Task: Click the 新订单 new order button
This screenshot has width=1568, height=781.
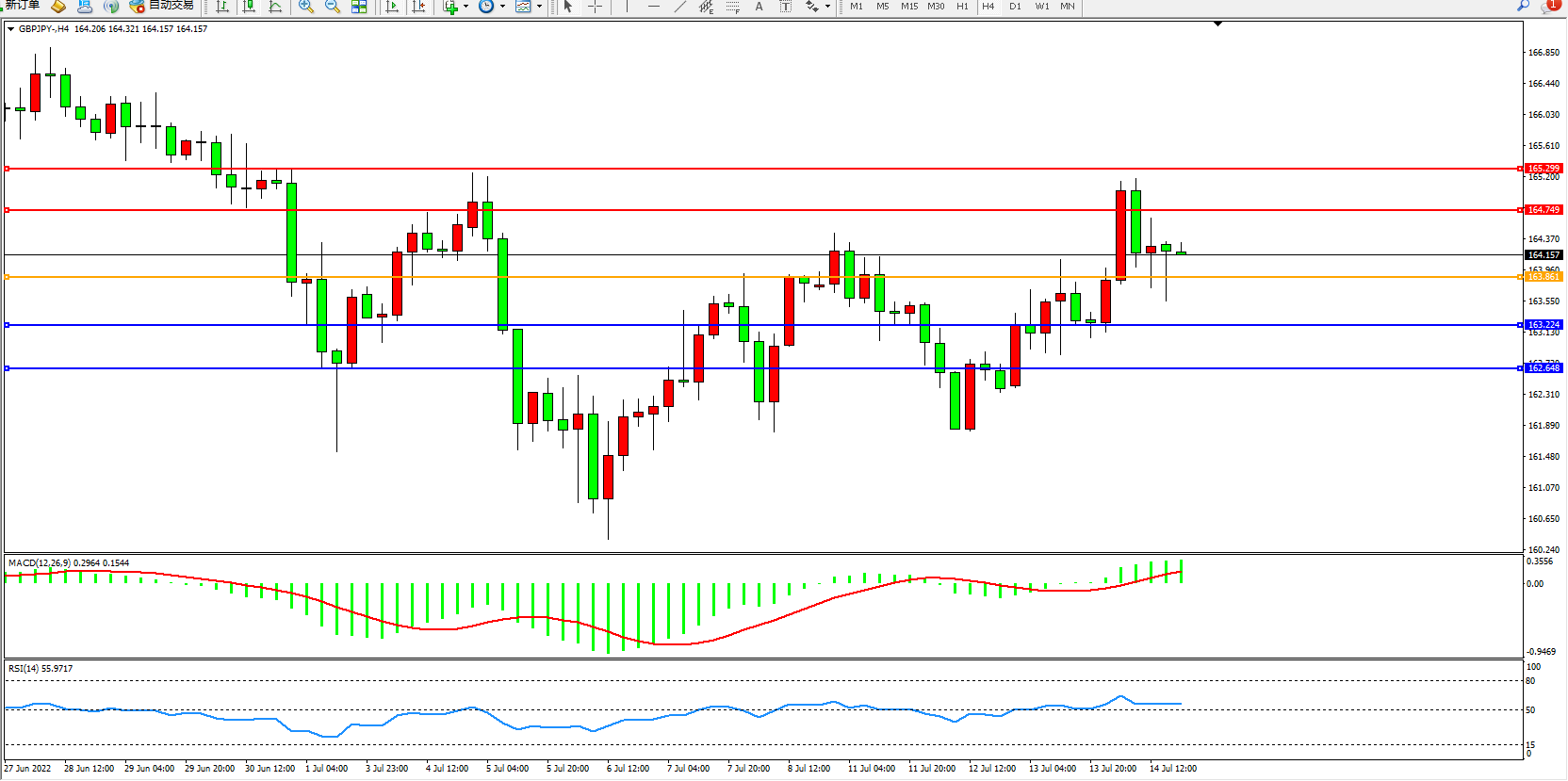Action: (x=23, y=6)
